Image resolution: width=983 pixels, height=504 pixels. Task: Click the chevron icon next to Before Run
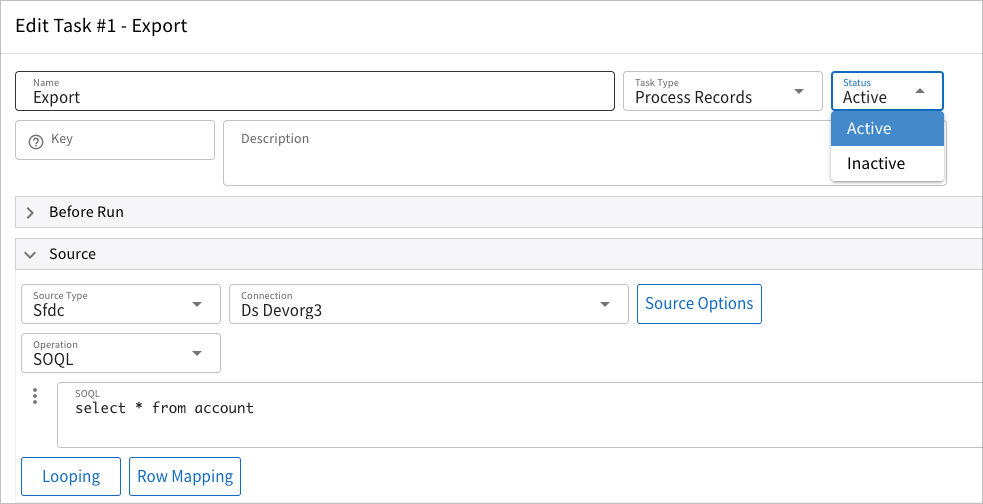[x=30, y=212]
